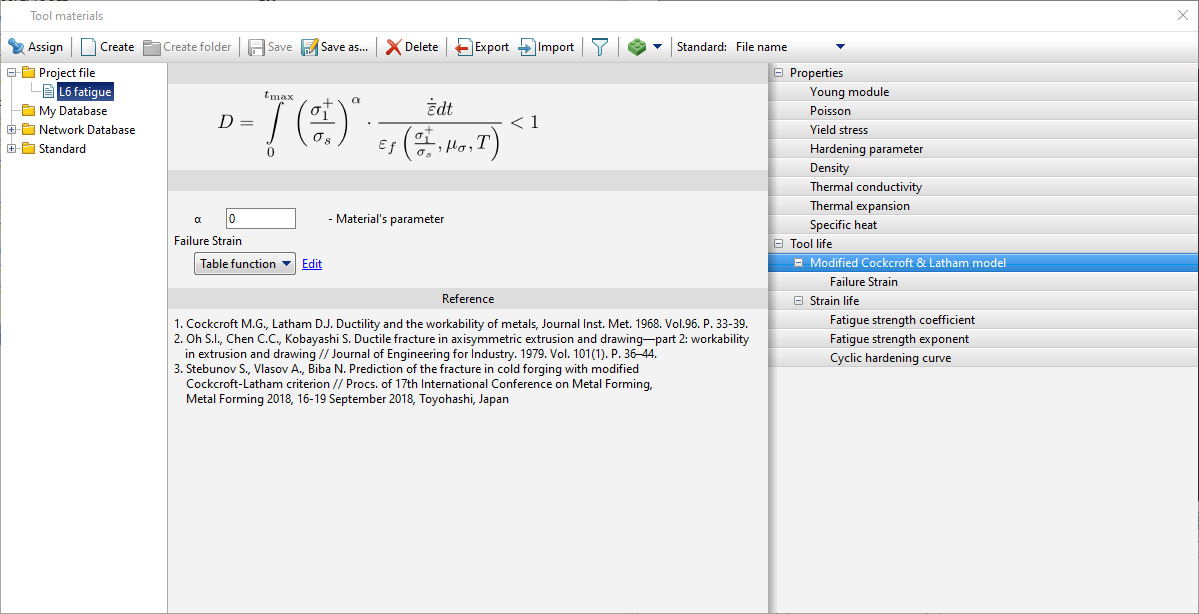
Task: Click the Create icon to make new material
Action: pyautogui.click(x=106, y=46)
